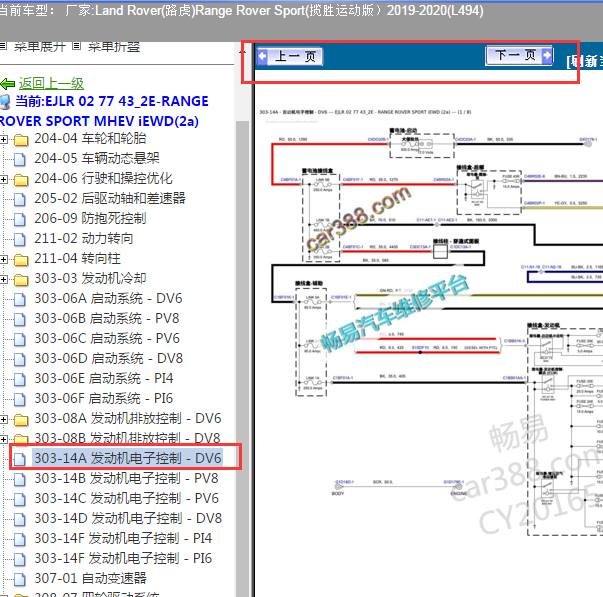
Task: Go to next page with 下一页 button
Action: tap(519, 56)
